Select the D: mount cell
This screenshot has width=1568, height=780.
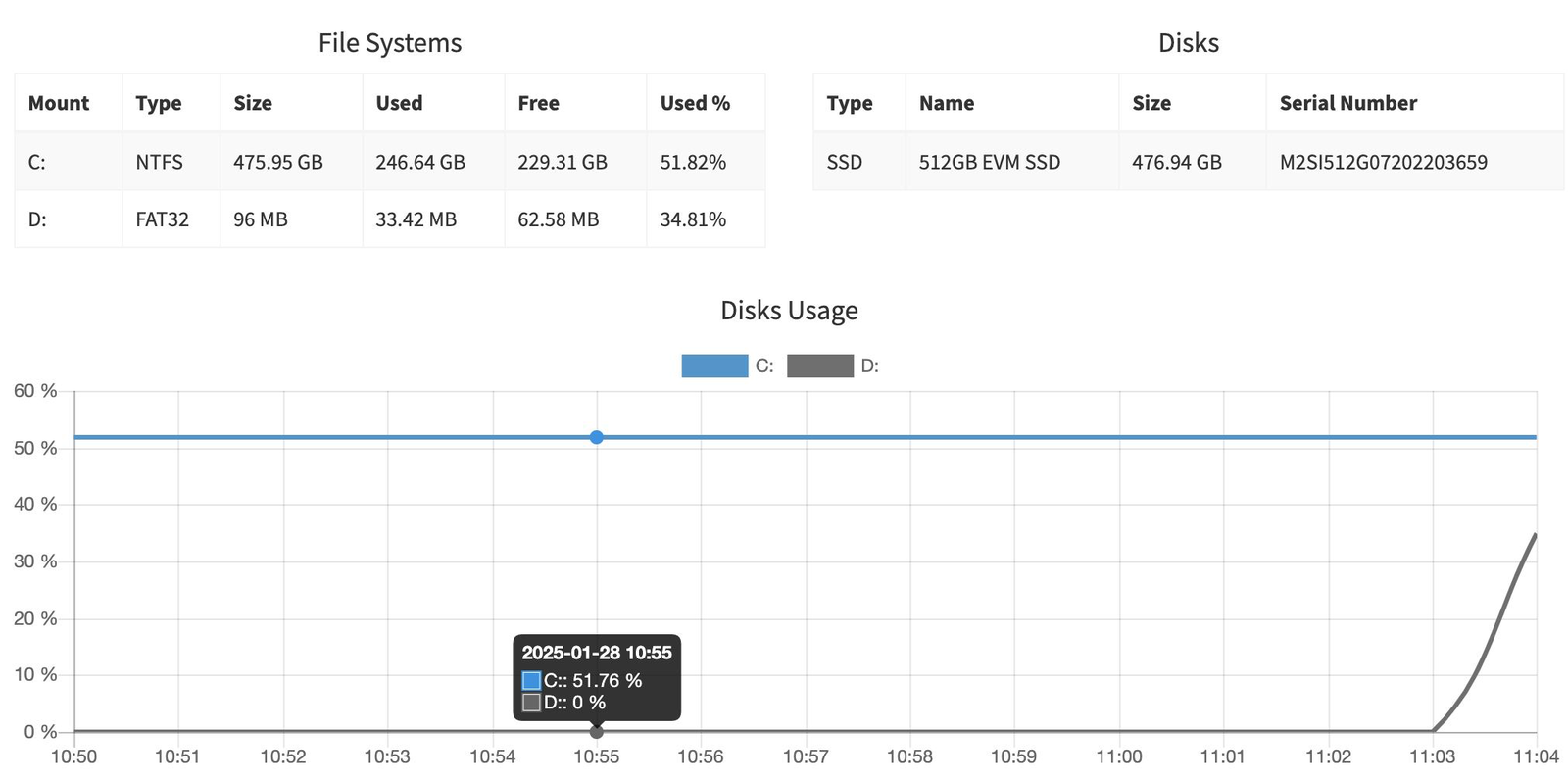[69, 219]
